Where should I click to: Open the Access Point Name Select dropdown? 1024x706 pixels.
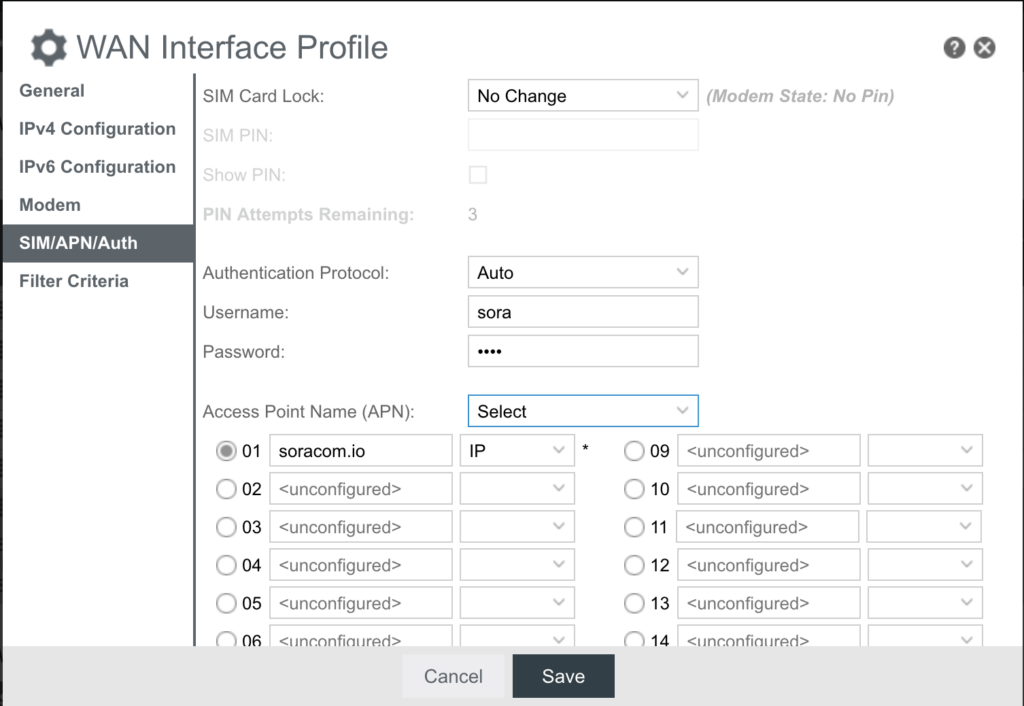[x=582, y=411]
